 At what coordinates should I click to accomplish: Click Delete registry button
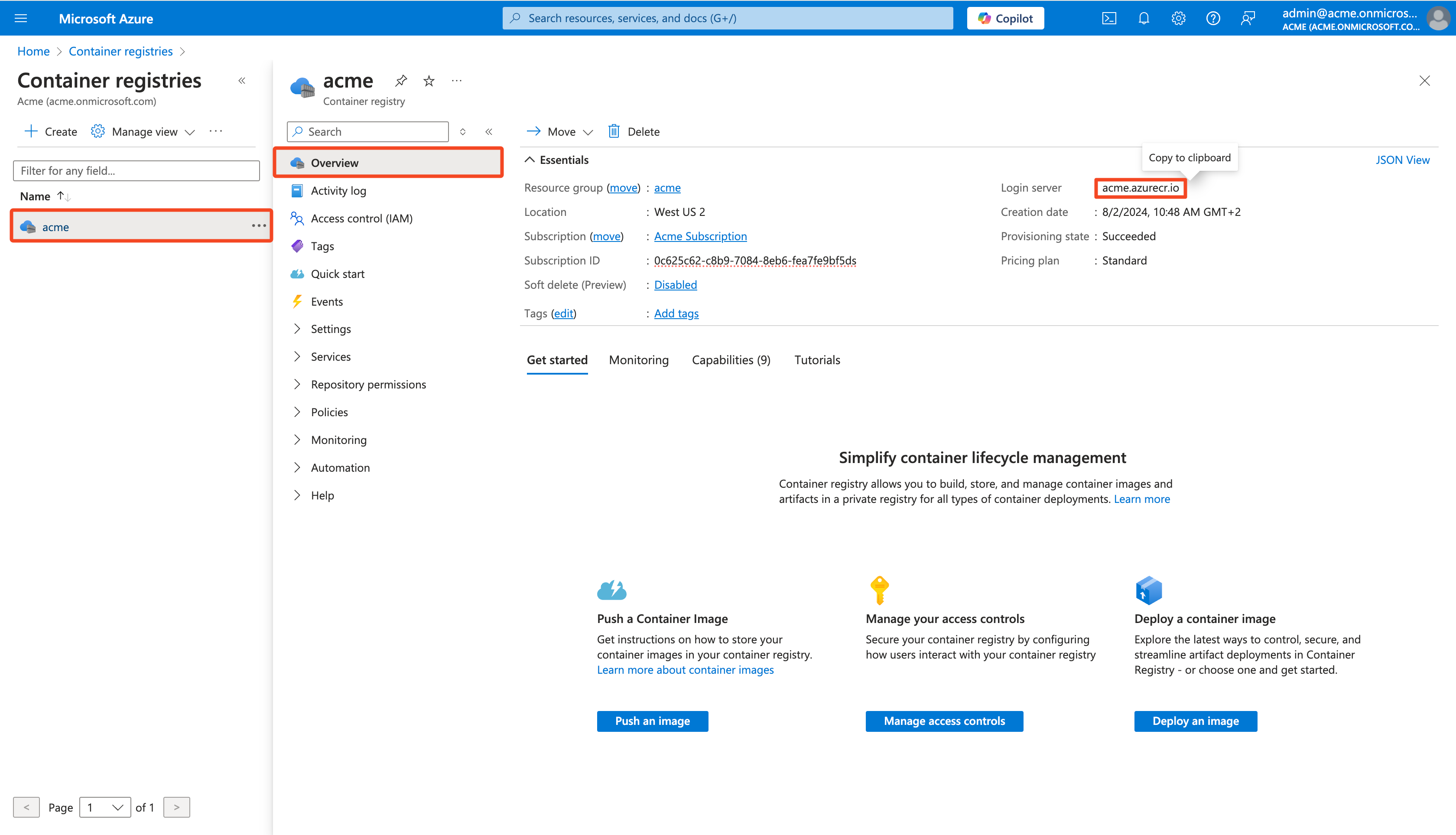[634, 132]
